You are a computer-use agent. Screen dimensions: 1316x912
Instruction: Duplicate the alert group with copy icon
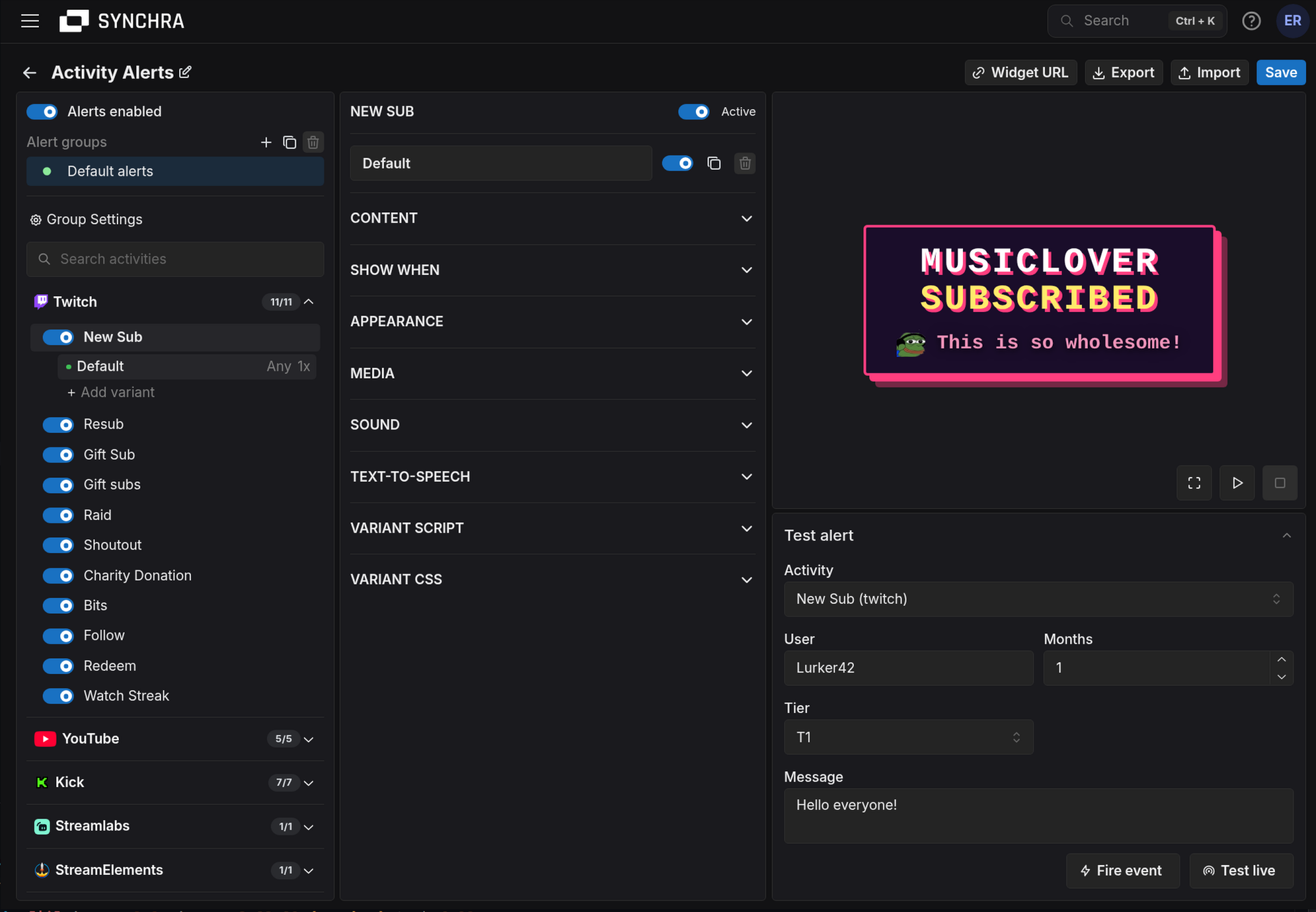click(x=289, y=142)
